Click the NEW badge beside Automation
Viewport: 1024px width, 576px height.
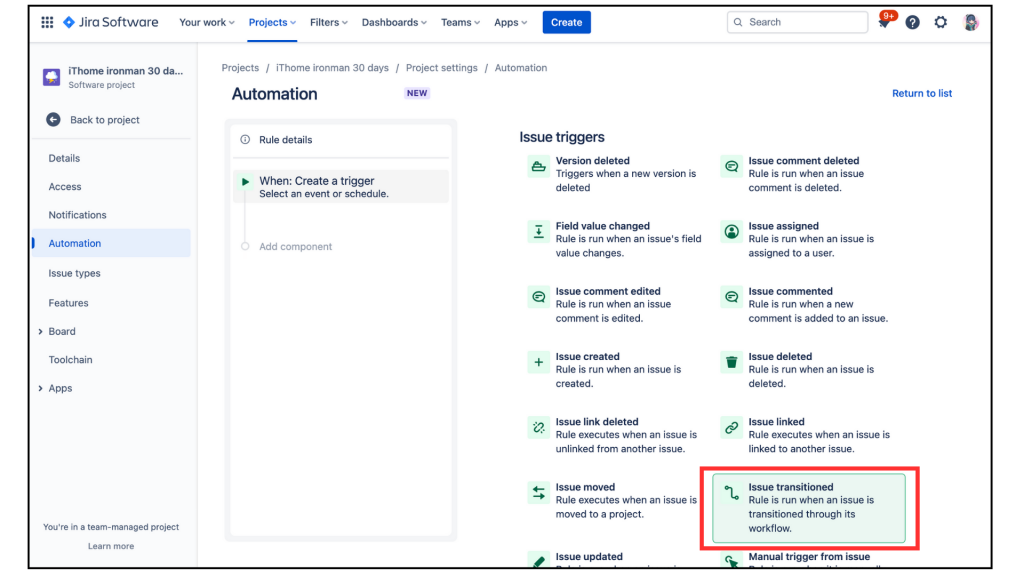coord(417,93)
